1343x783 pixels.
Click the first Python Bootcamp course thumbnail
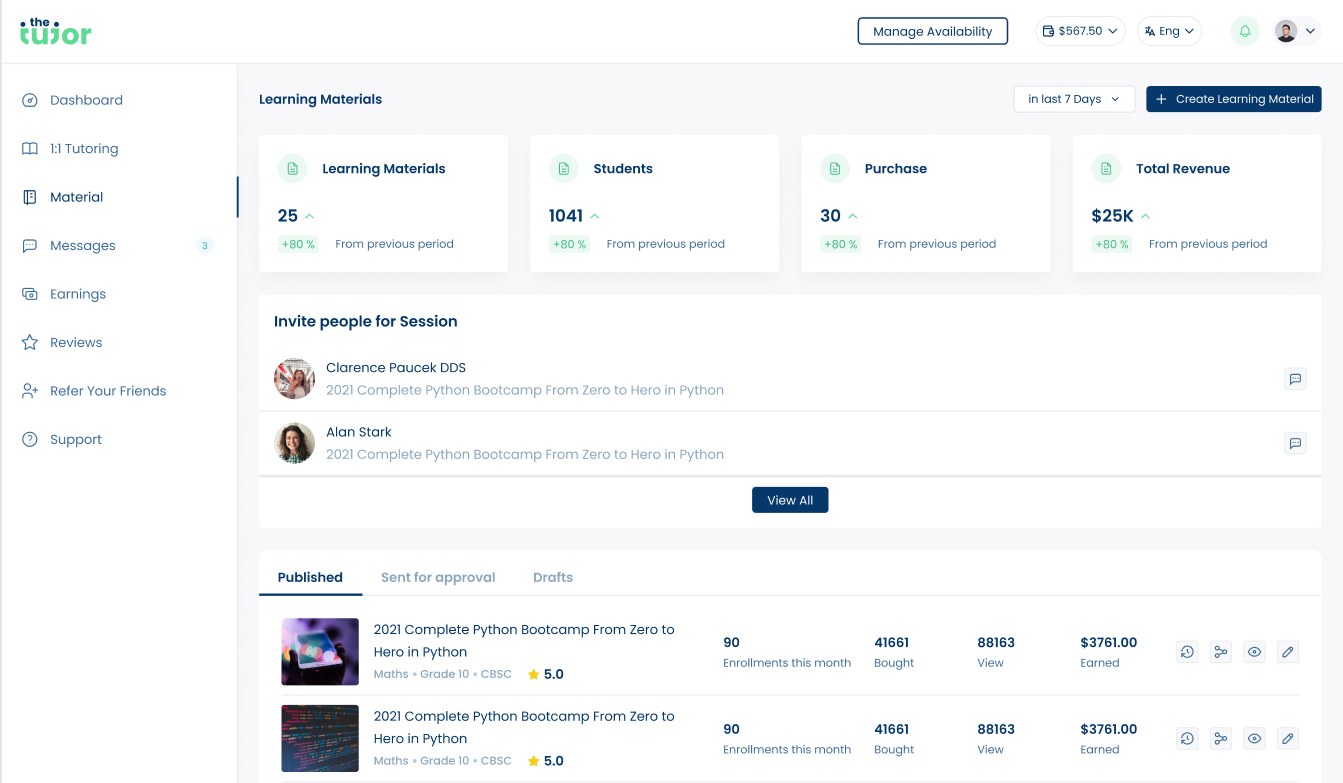coord(320,652)
